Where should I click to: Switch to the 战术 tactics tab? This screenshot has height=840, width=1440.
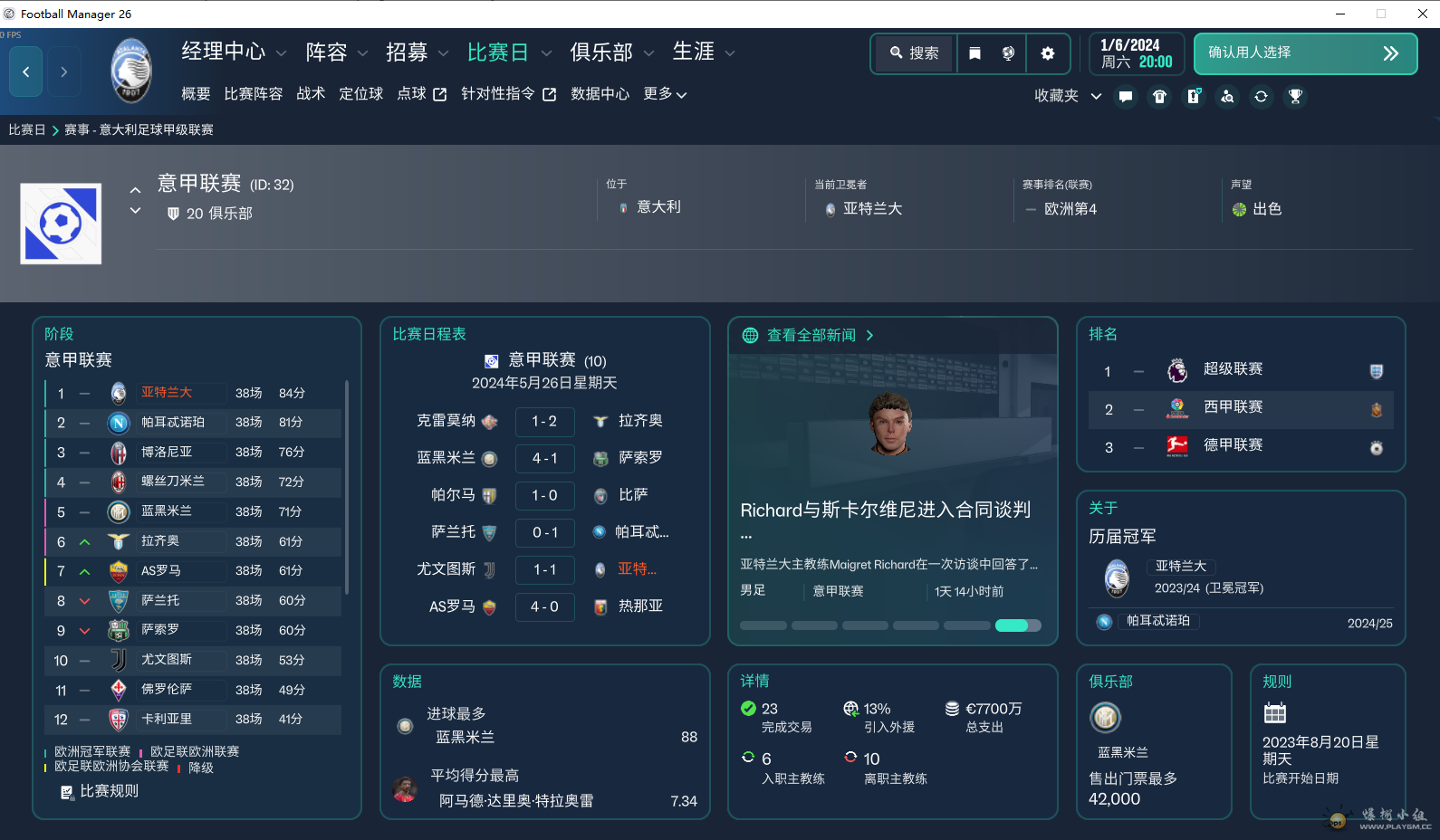(311, 94)
